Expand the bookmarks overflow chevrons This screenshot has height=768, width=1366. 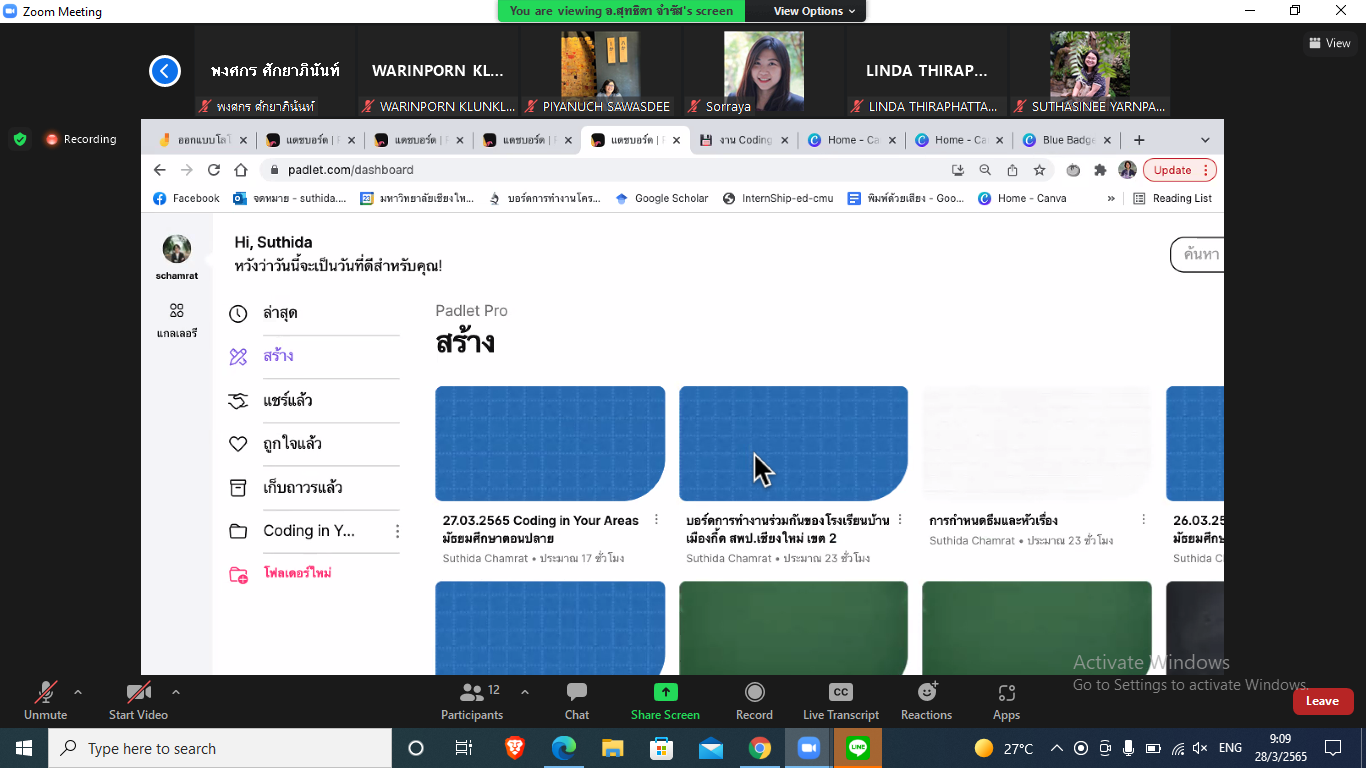[1111, 198]
